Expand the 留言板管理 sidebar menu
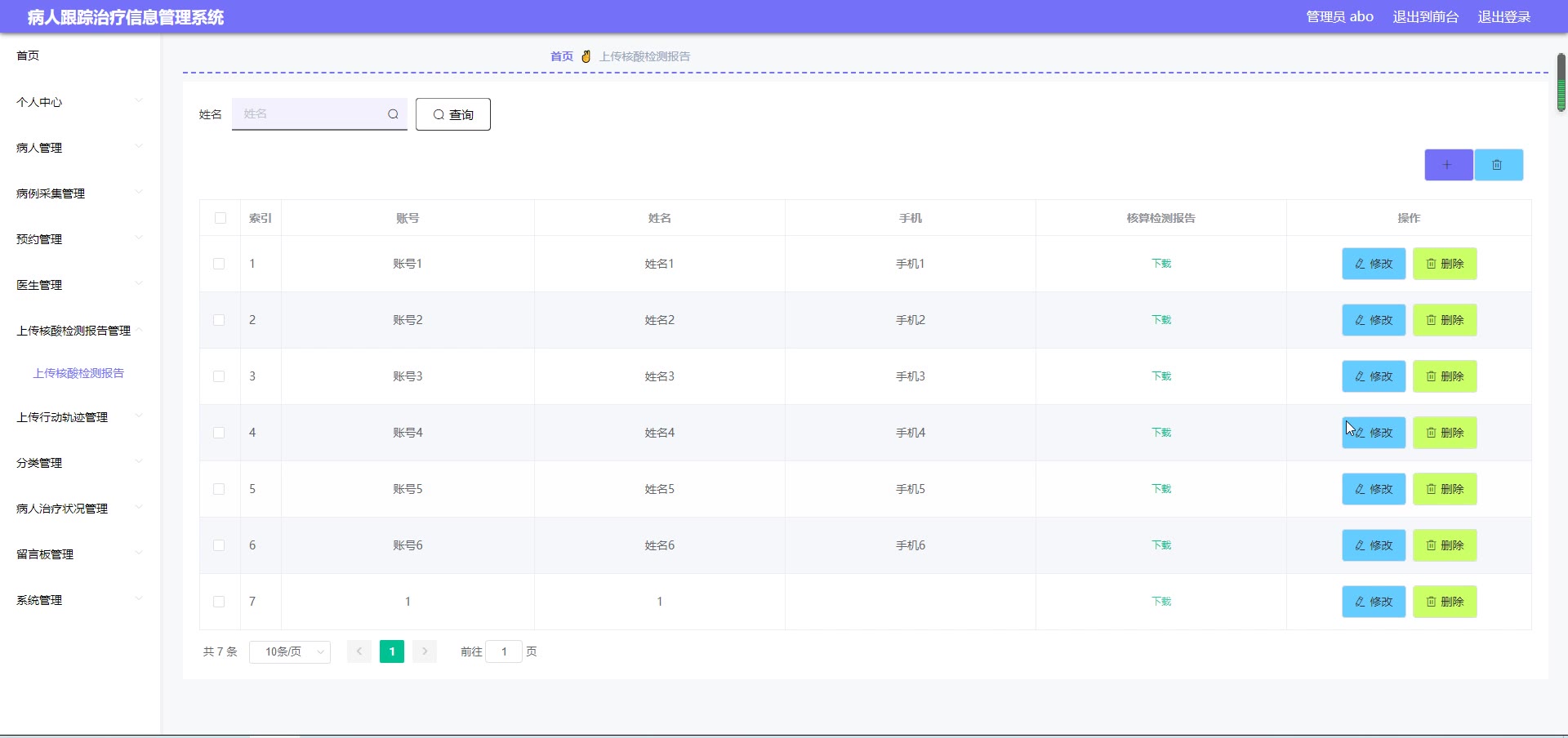Viewport: 1568px width, 738px height. 80,554
